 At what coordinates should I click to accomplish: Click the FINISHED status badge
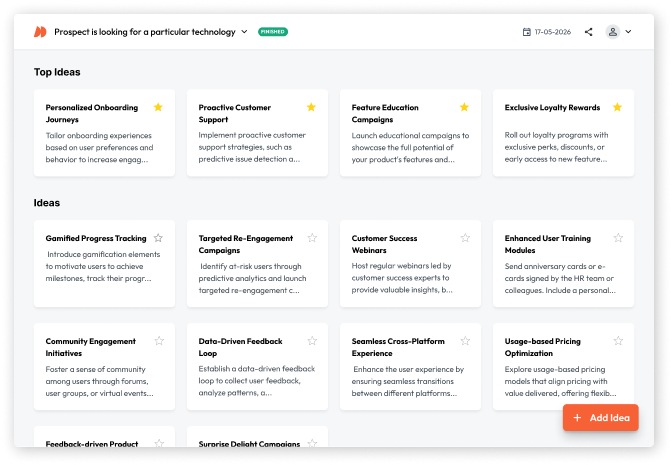pos(273,32)
